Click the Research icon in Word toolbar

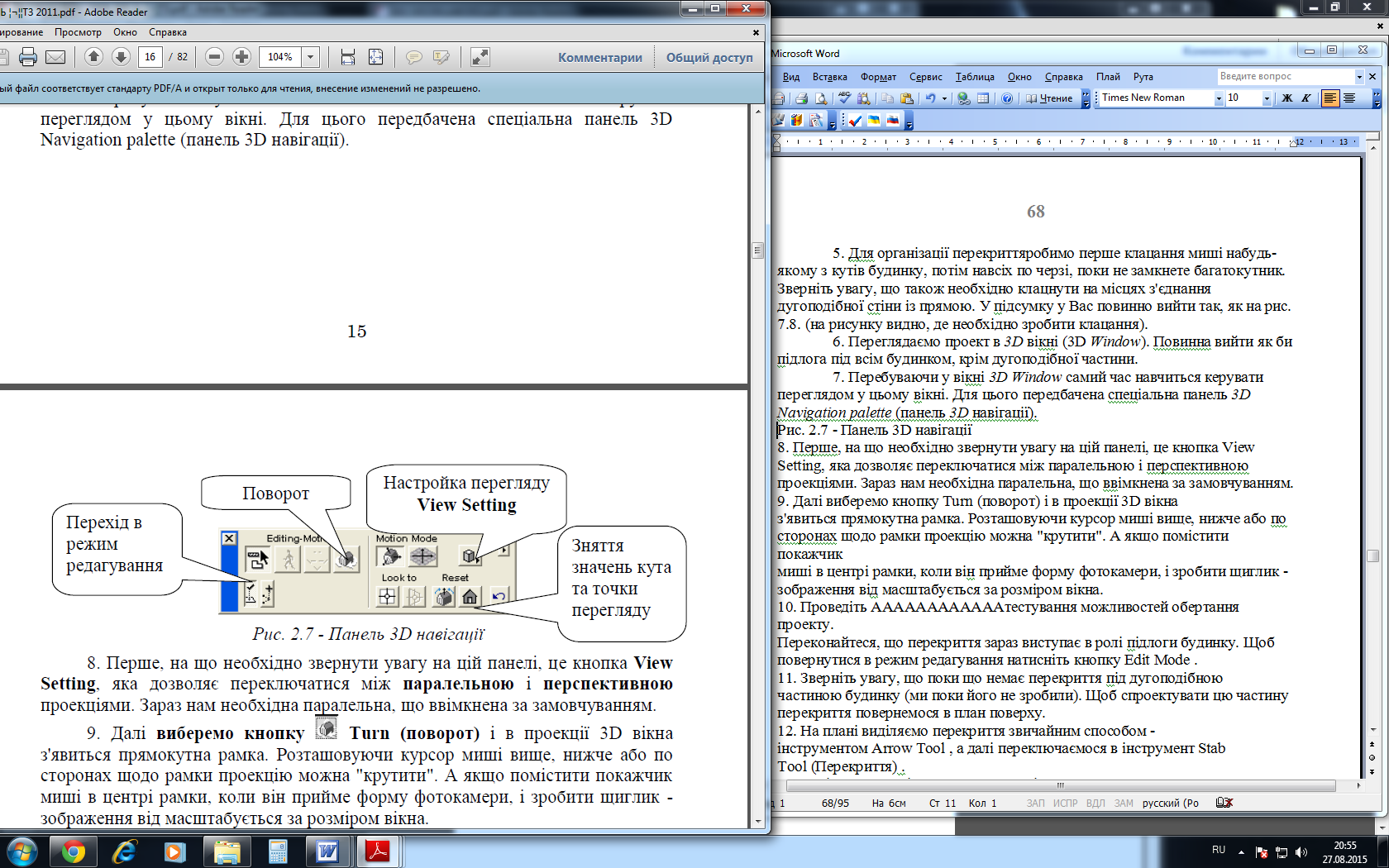(864, 98)
